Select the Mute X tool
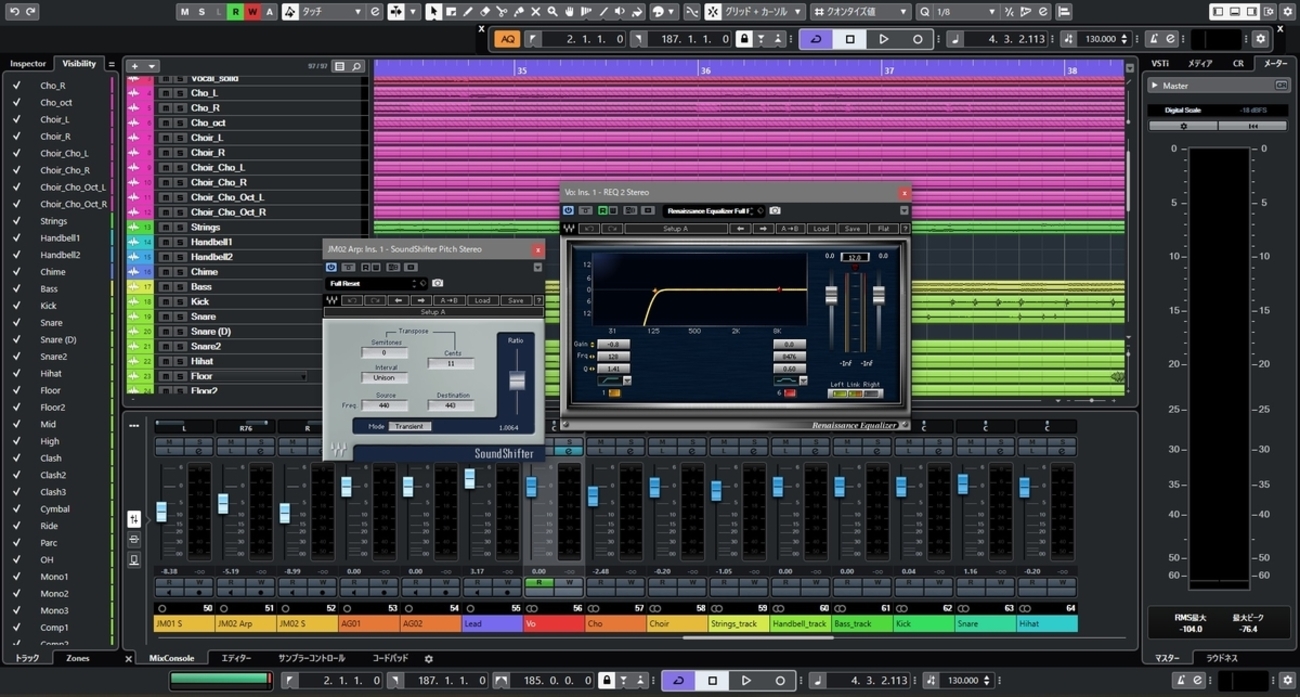This screenshot has height=697, width=1300. [535, 12]
